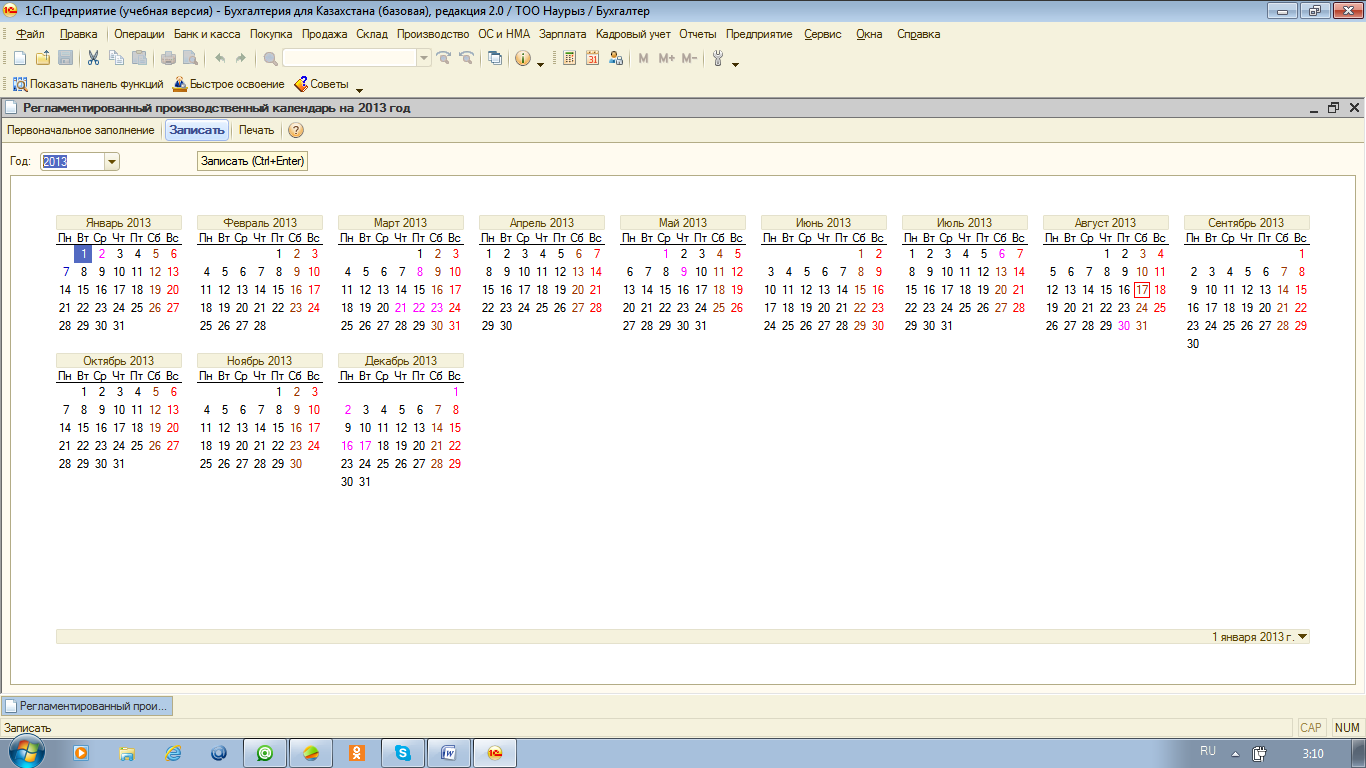
Task: Open Skype from the taskbar
Action: [x=403, y=752]
